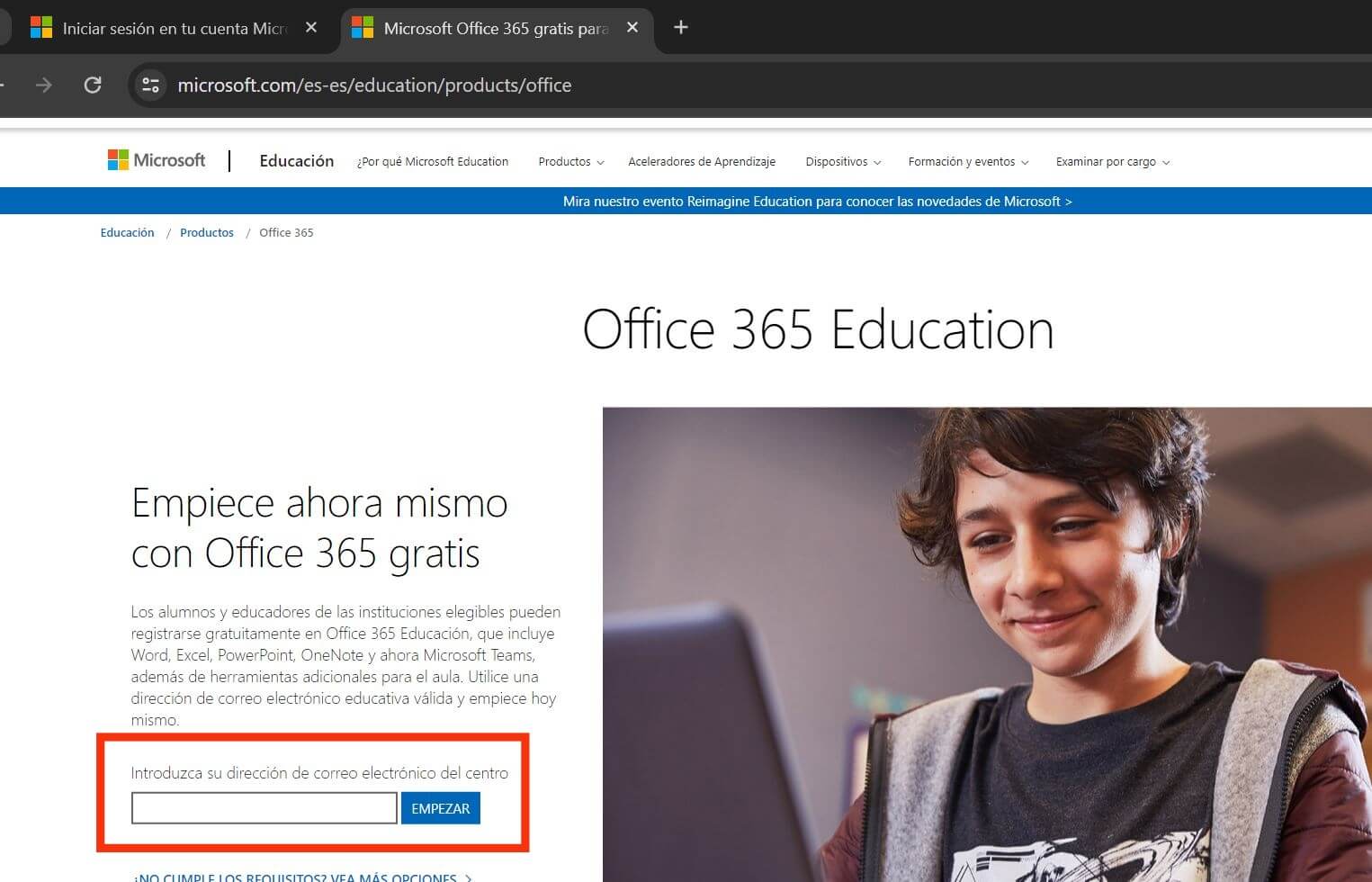1372x882 pixels.
Task: Close the 'Microsoft Office 365 gratis' tab
Action: tap(632, 28)
